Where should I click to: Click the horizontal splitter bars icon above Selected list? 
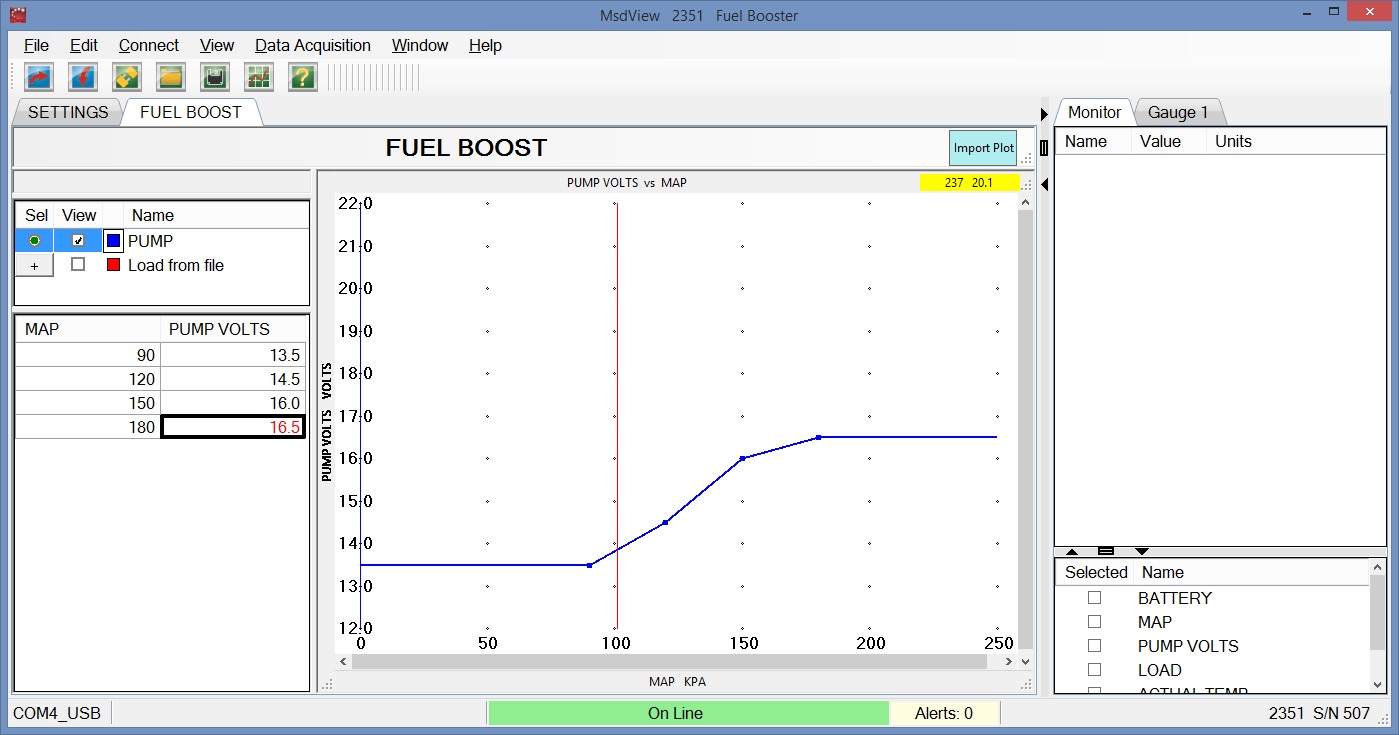click(1106, 551)
